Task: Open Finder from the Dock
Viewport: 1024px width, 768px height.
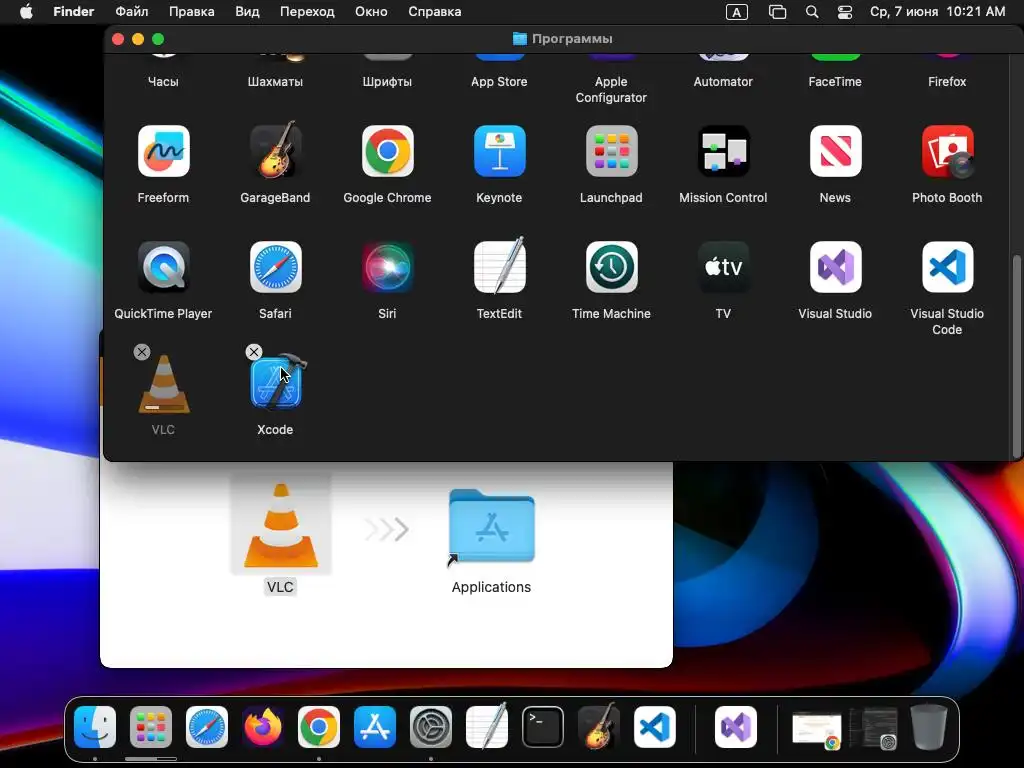Action: 95,727
